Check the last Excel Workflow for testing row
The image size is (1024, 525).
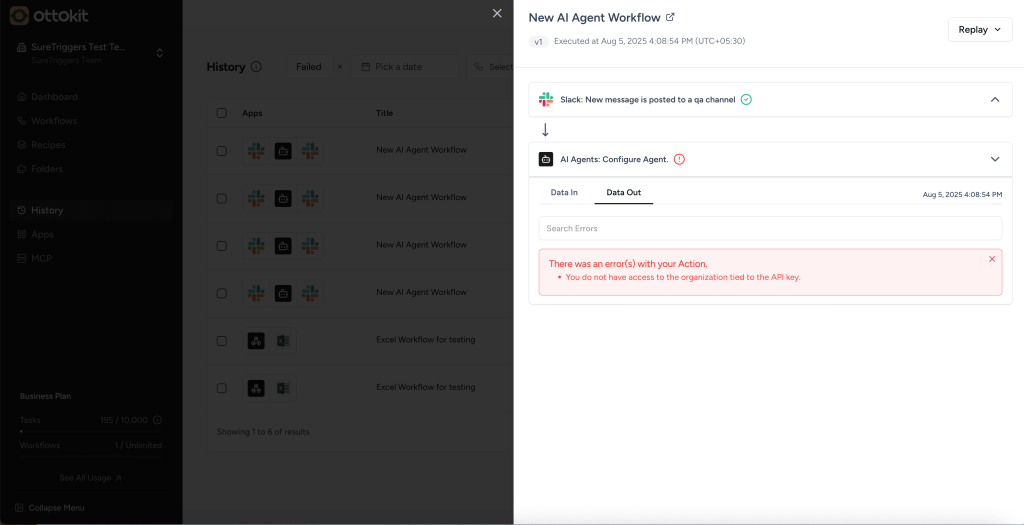(x=222, y=387)
